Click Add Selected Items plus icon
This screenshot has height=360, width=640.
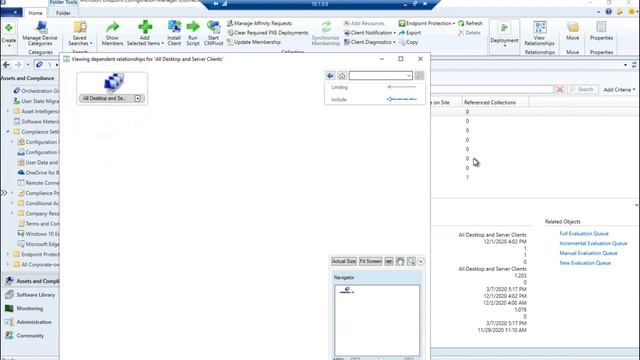[145, 27]
